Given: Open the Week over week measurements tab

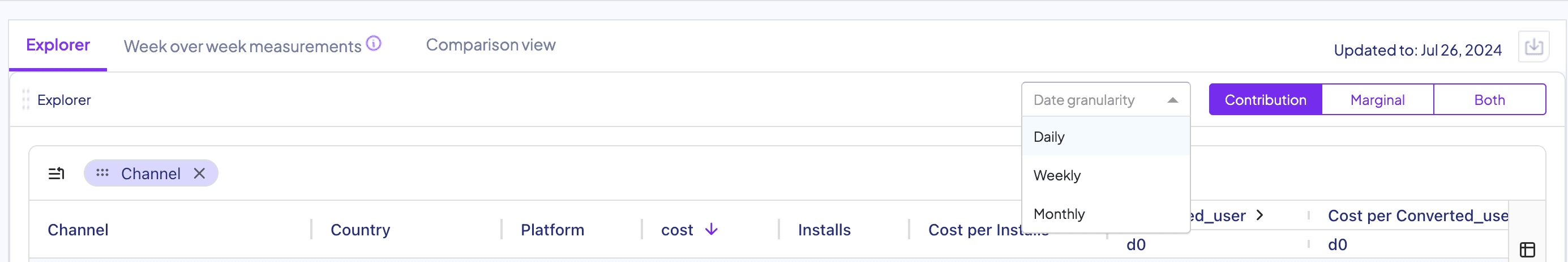Looking at the screenshot, I should (x=242, y=47).
